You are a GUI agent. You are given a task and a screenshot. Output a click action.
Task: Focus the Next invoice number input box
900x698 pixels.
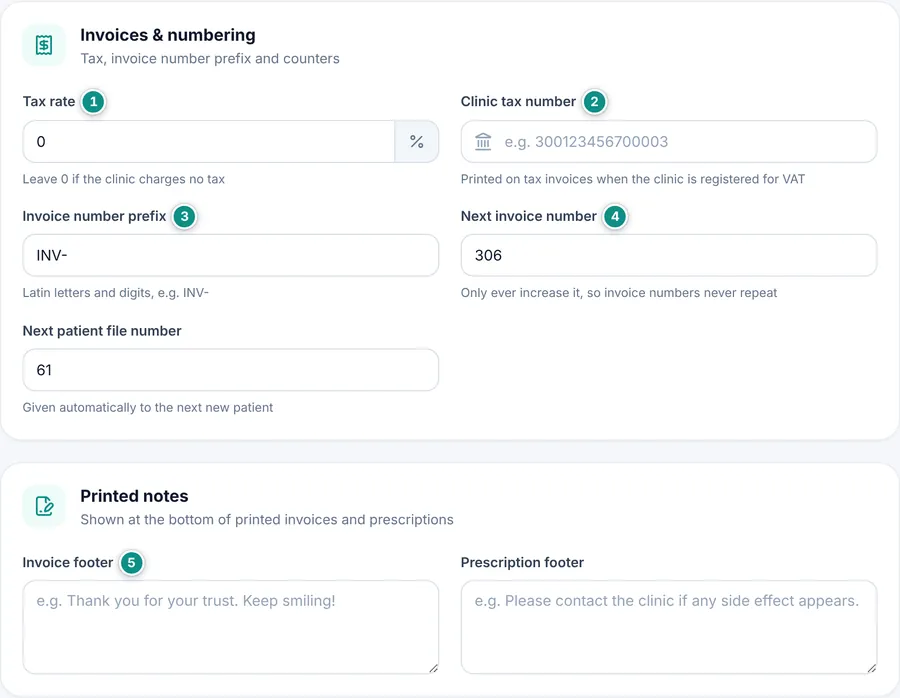(x=669, y=255)
